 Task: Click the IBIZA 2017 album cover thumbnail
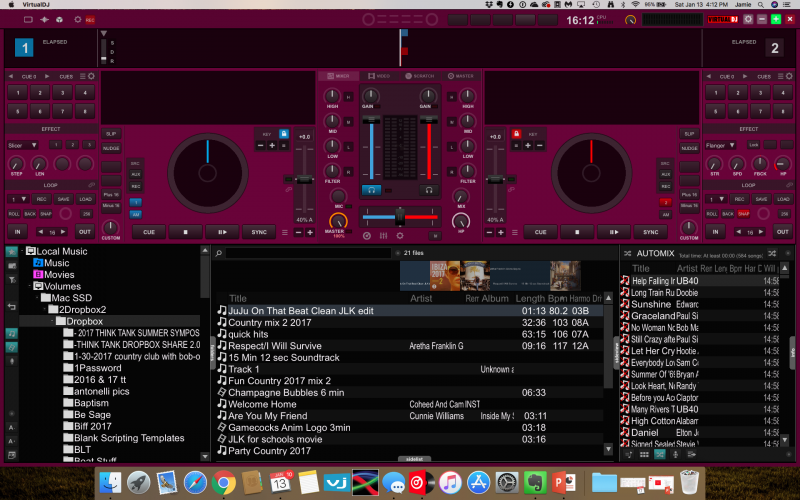[445, 276]
